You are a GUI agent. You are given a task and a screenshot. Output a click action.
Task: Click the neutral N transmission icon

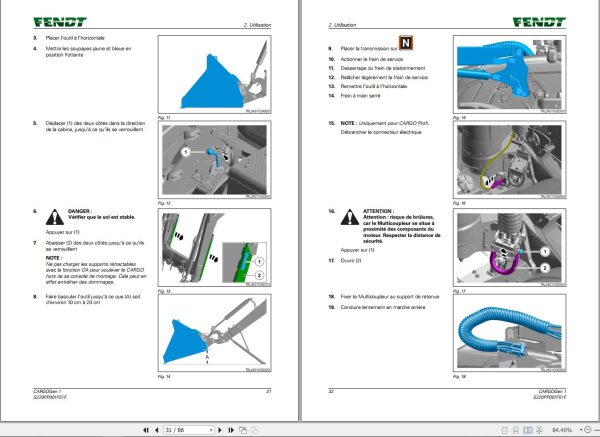[x=406, y=43]
